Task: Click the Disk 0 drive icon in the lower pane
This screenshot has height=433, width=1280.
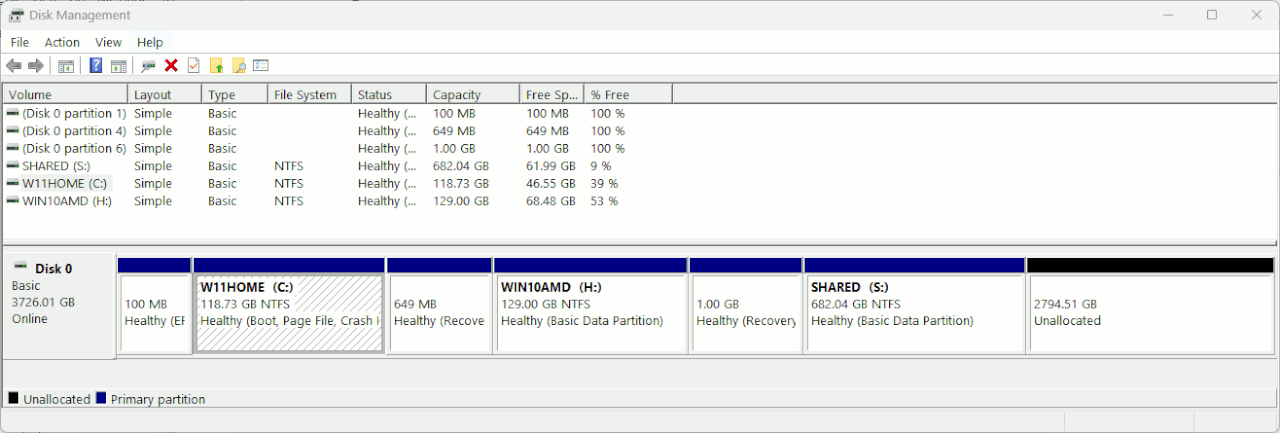Action: [x=21, y=267]
